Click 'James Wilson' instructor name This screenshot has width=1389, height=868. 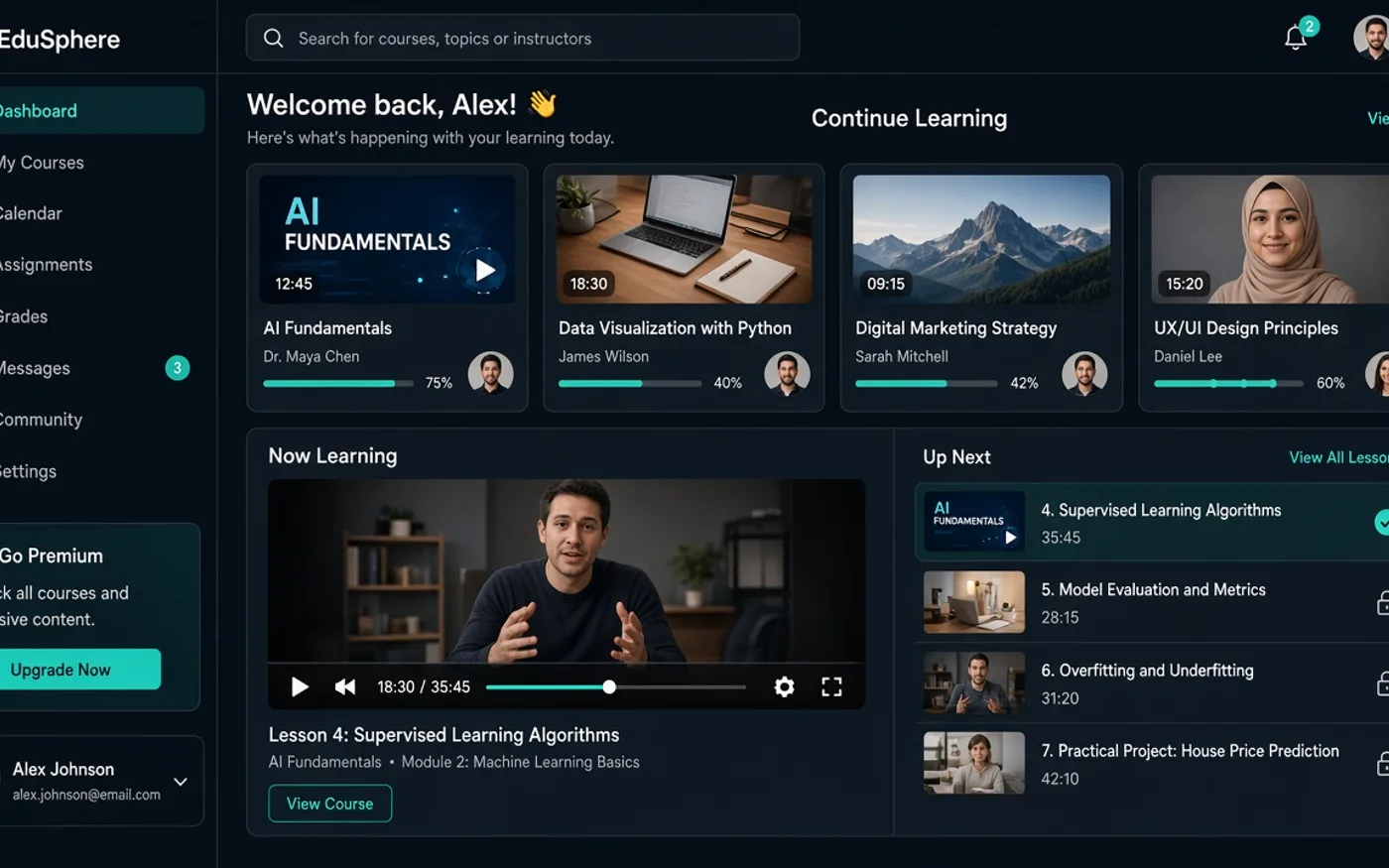click(x=603, y=356)
